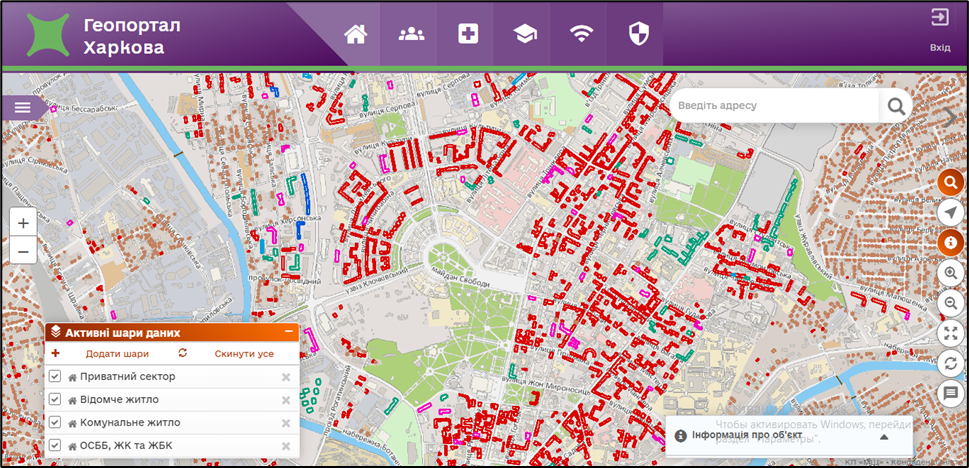Click the Вхід login button
This screenshot has height=468, width=969.
[x=940, y=30]
